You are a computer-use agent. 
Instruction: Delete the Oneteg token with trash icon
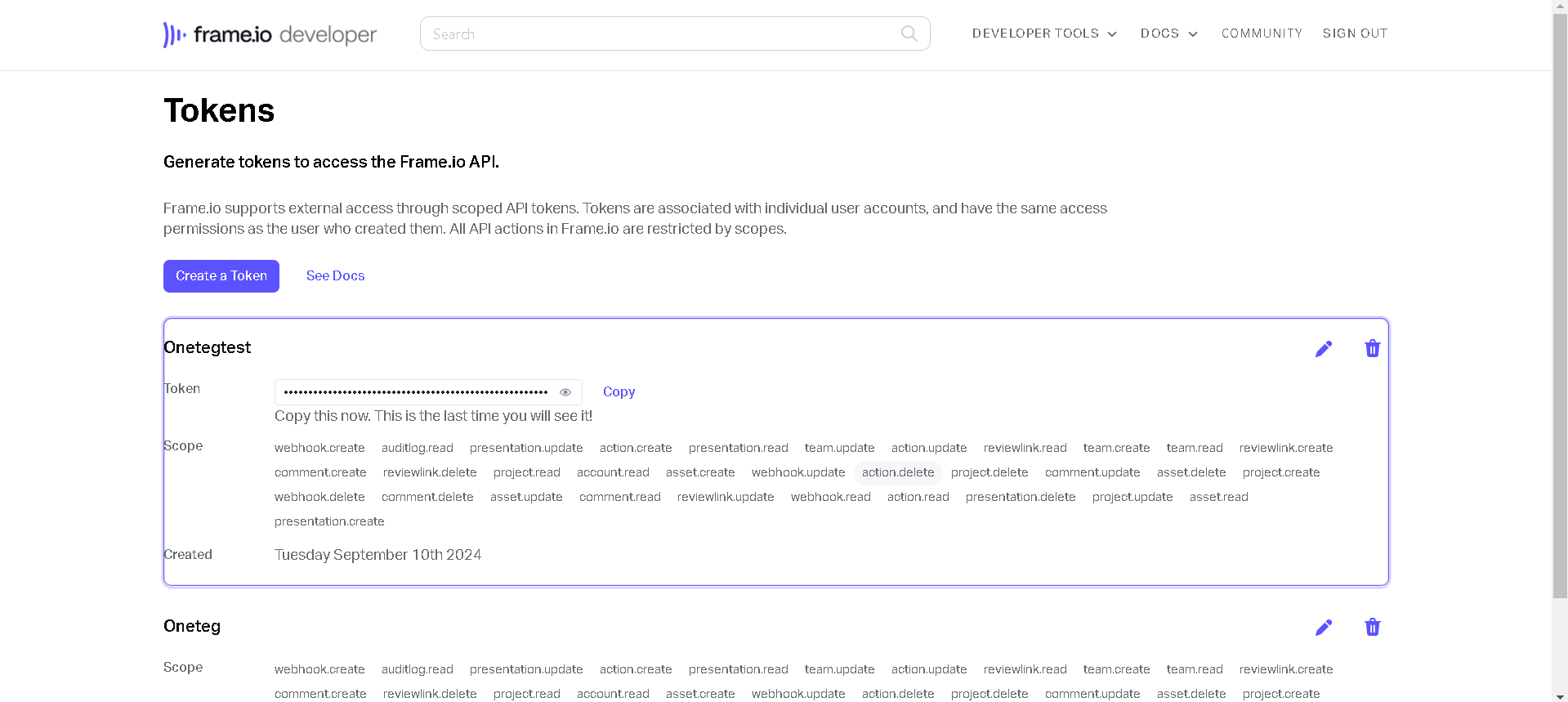(x=1372, y=628)
